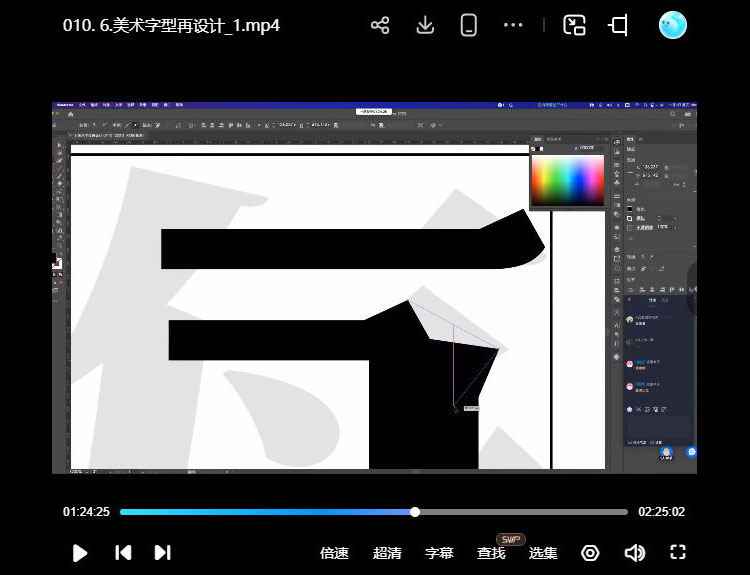750x575 pixels.
Task: Click the picture-in-picture window icon
Action: (x=574, y=26)
